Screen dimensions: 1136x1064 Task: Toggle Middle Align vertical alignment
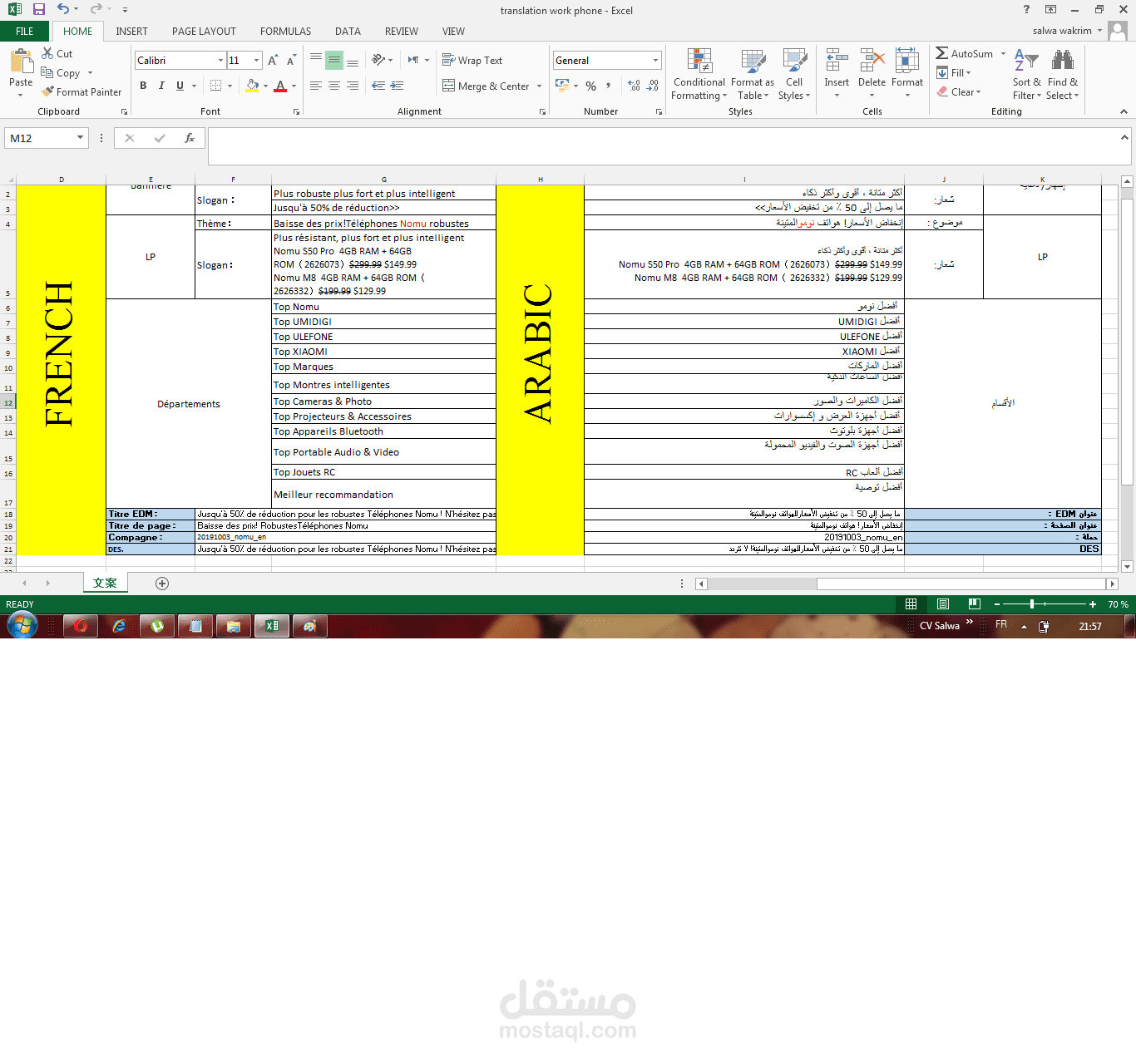coord(334,60)
